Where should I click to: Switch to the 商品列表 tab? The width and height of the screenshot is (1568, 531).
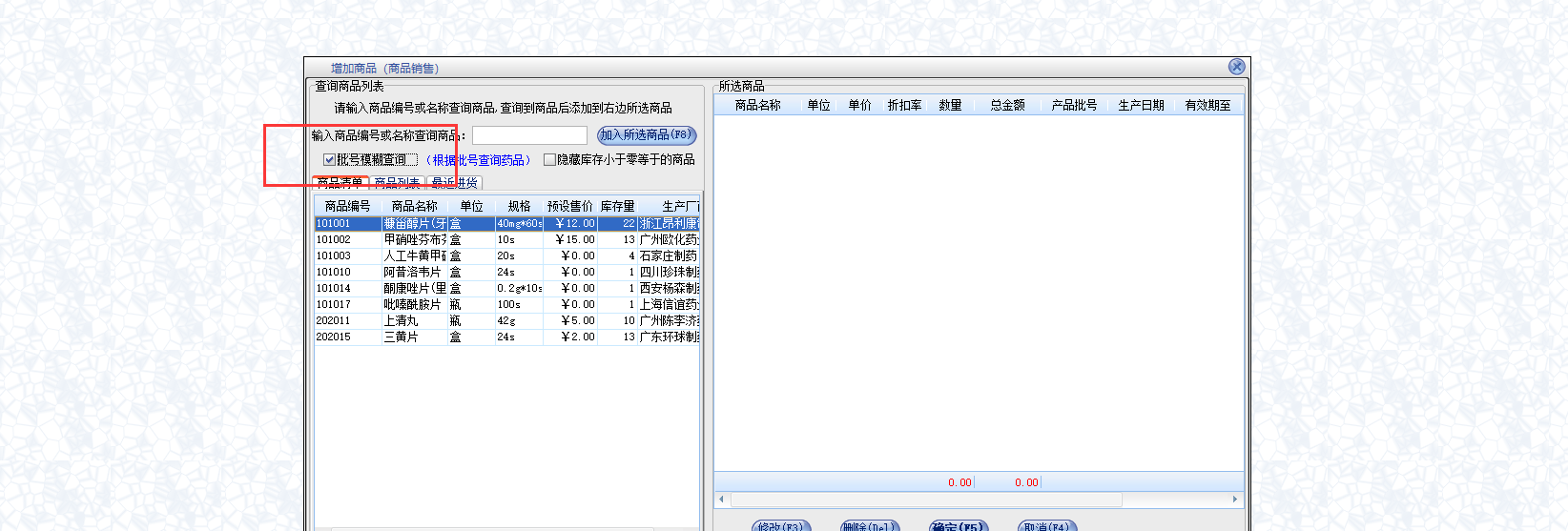tap(397, 183)
